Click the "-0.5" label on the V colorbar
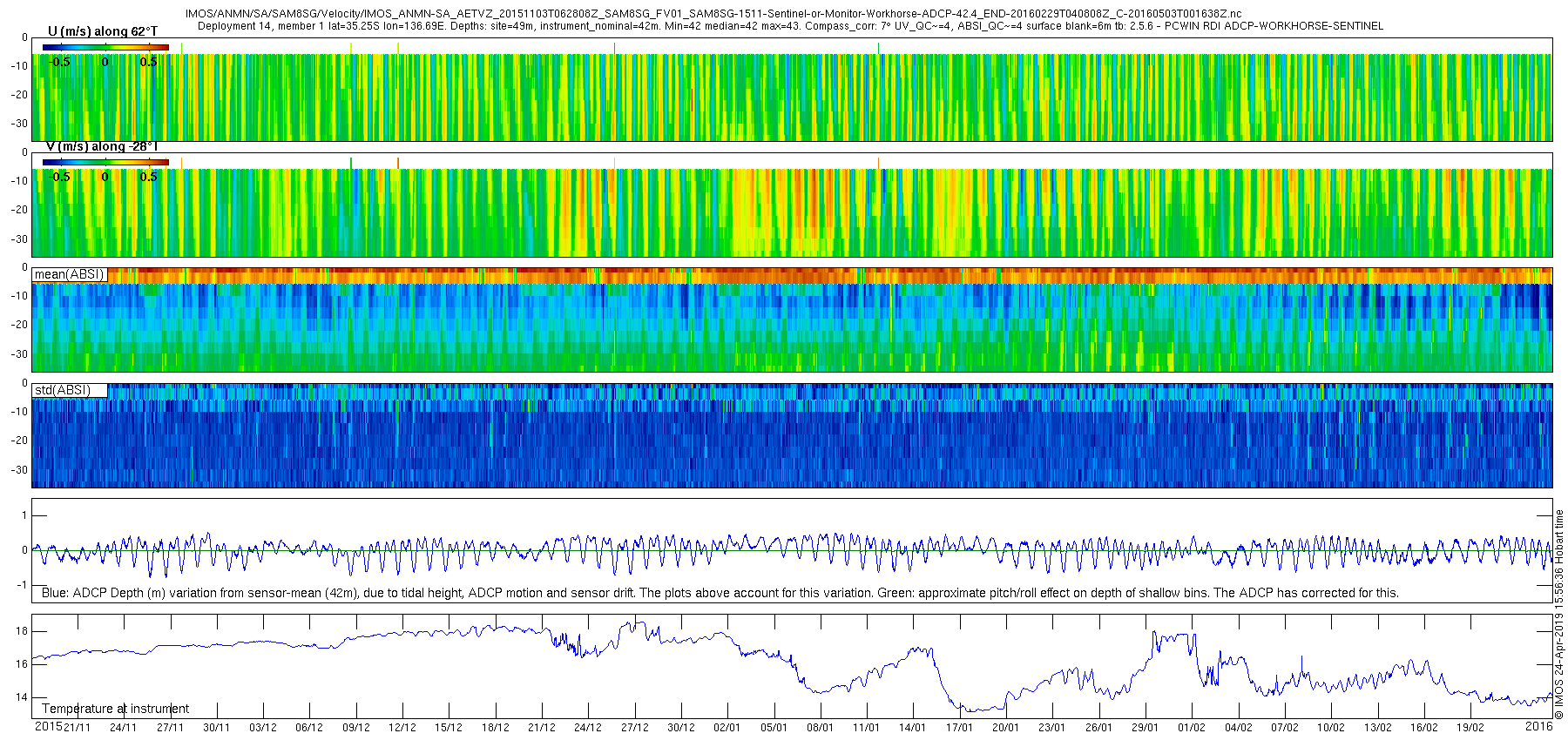The image size is (1568, 740). [x=58, y=177]
